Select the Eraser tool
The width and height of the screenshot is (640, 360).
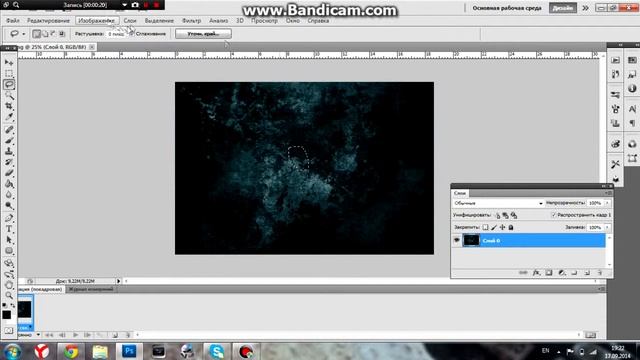[9, 173]
